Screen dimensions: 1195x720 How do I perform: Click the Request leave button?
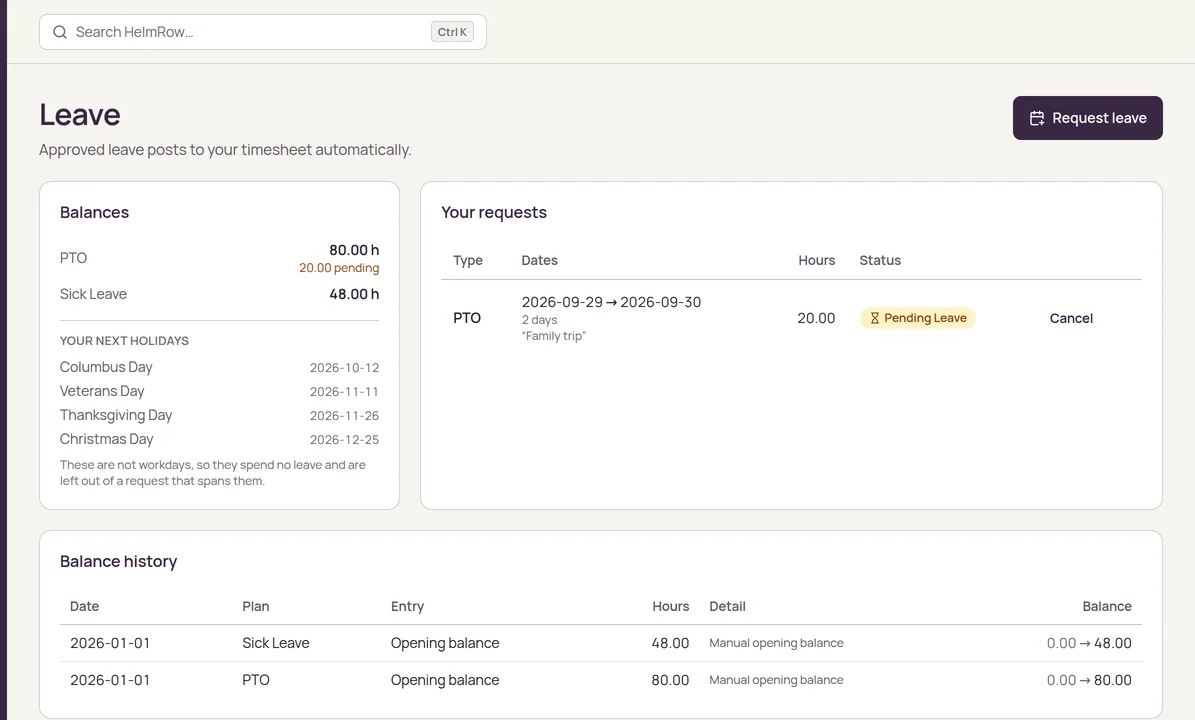pos(1088,118)
